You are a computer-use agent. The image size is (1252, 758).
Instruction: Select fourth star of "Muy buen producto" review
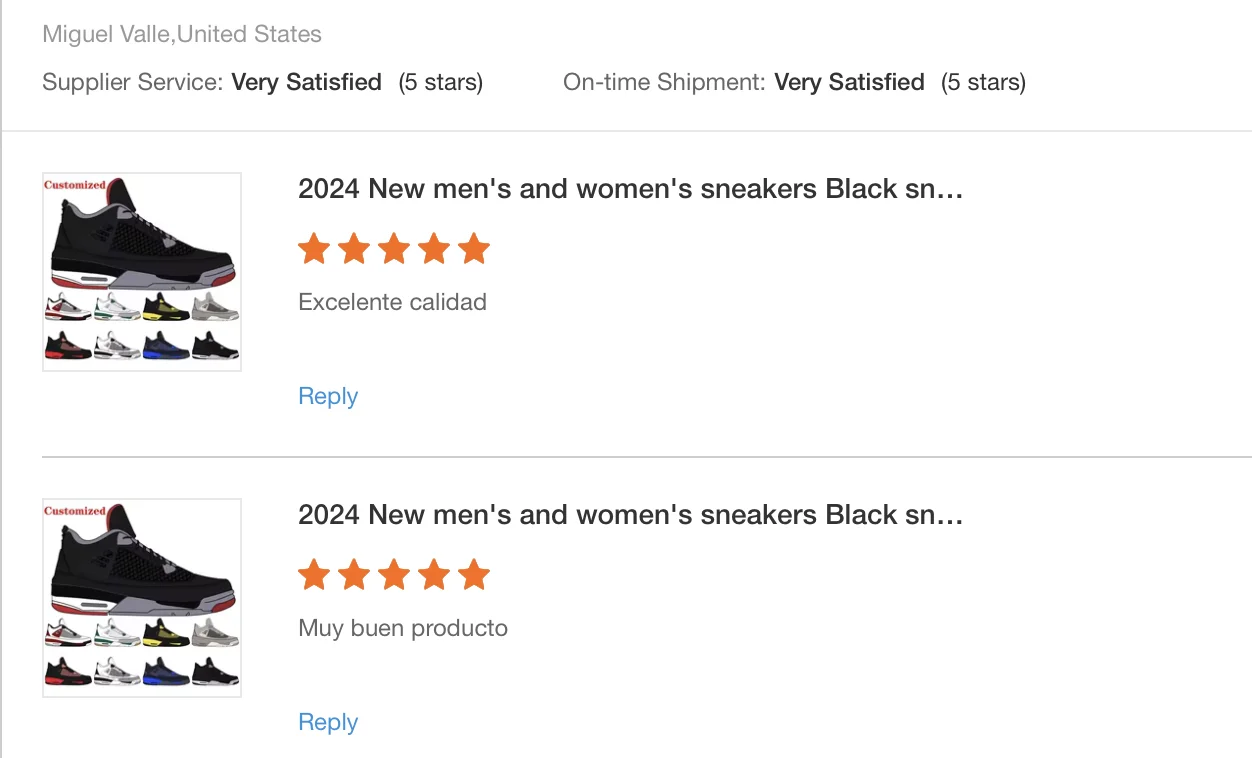pyautogui.click(x=434, y=575)
